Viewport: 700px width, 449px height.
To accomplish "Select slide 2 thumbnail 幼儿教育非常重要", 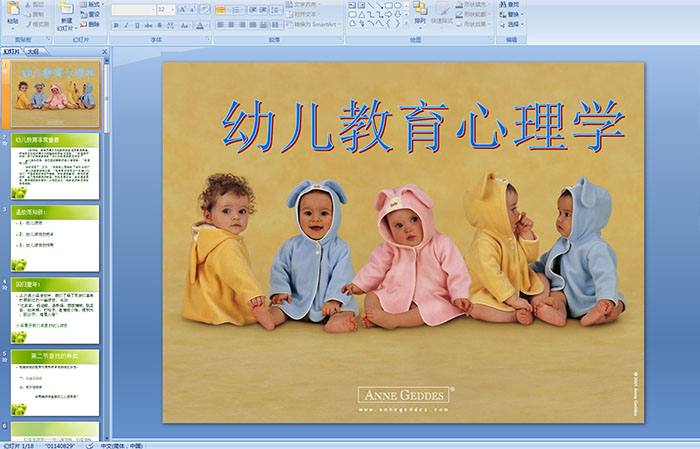I will coord(55,166).
